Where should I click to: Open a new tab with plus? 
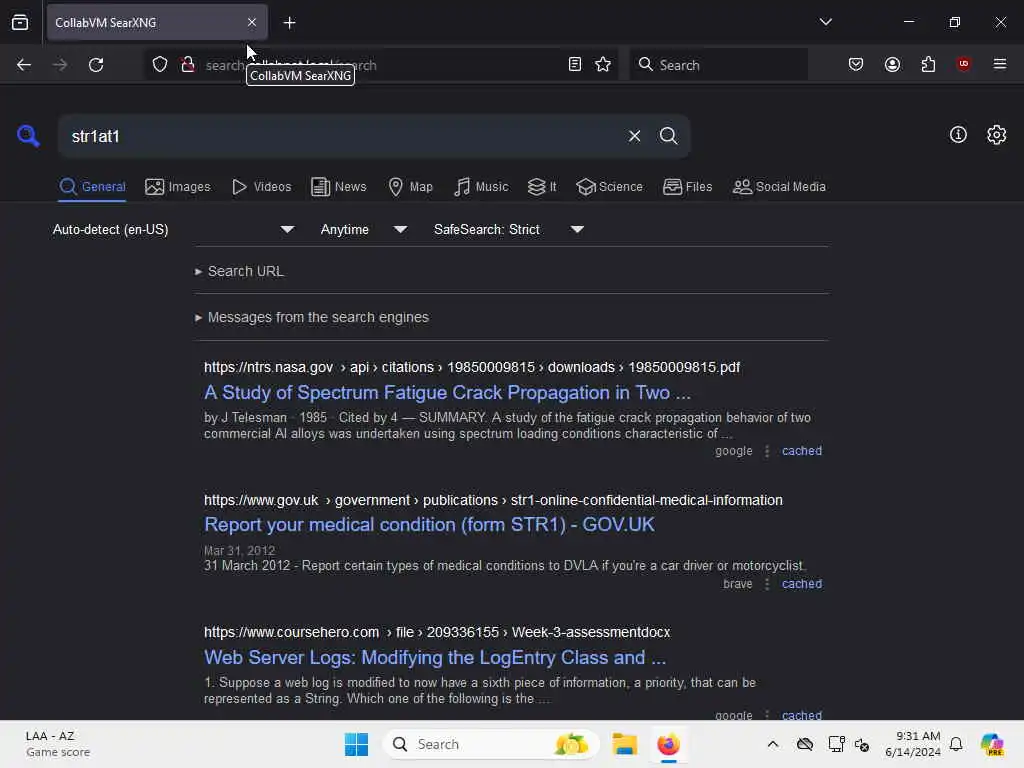[x=289, y=23]
